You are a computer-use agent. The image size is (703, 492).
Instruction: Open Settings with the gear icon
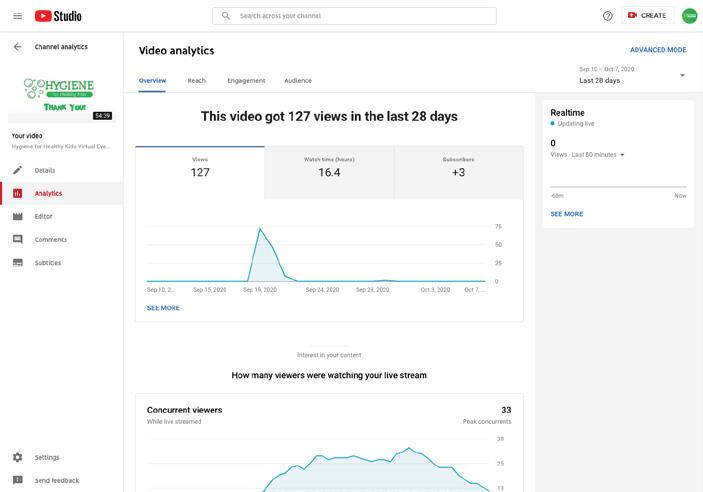pos(17,457)
